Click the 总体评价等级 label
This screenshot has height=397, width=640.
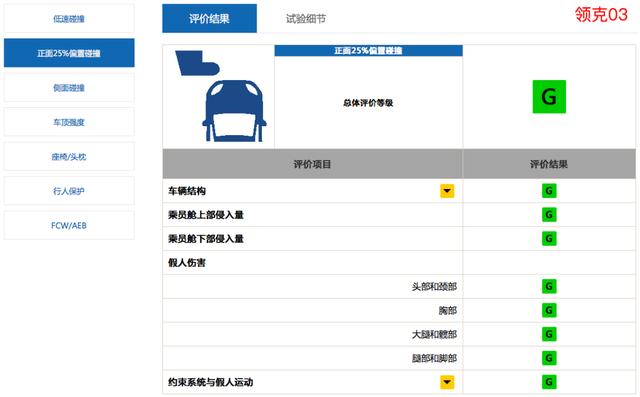368,103
